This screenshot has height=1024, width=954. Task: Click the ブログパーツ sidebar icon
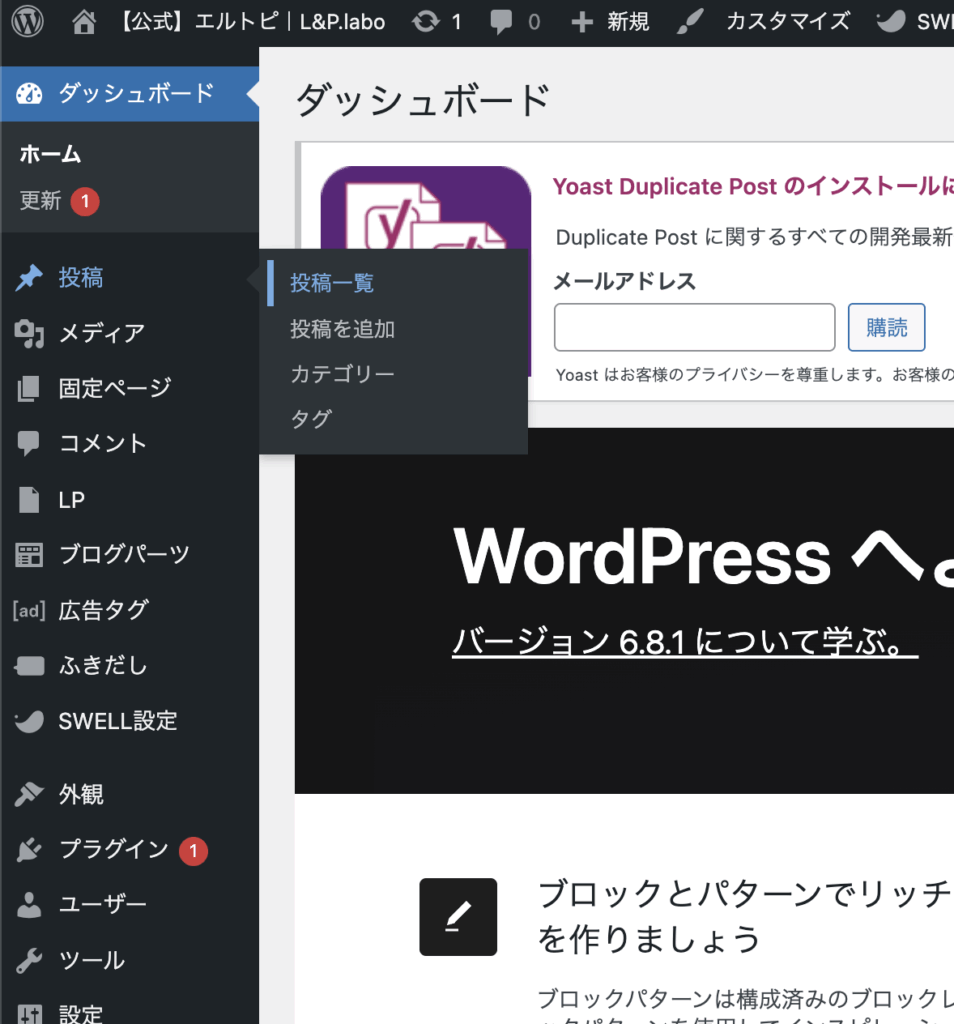pos(29,555)
